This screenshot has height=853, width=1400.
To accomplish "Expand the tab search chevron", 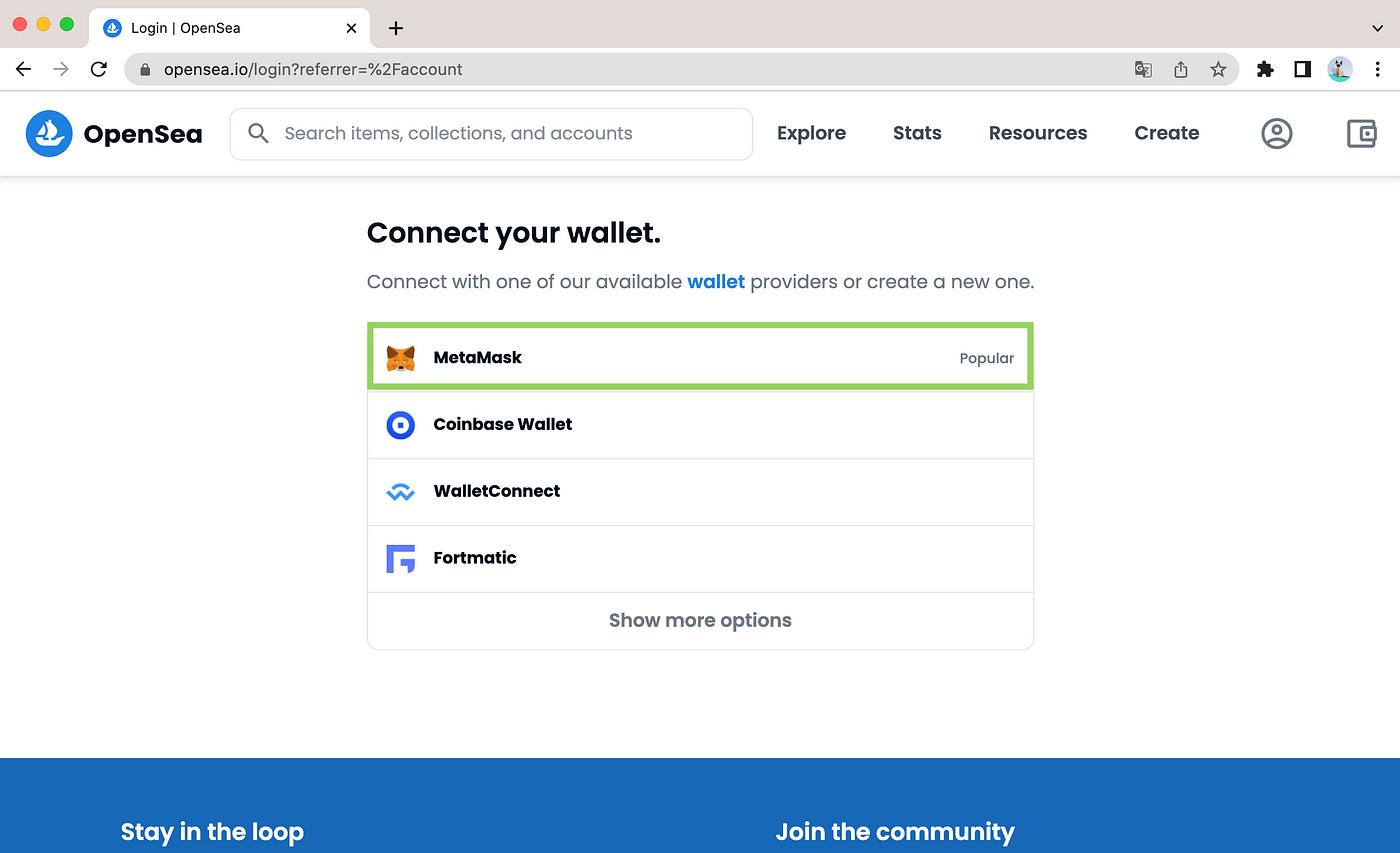I will click(x=1377, y=28).
